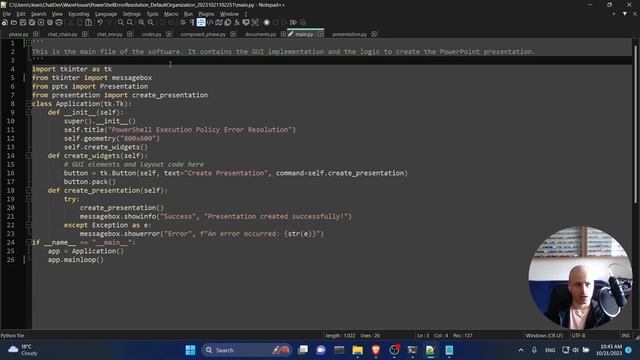Open the Settings menu
Viewport: 640px width, 360px height.
[132, 14]
